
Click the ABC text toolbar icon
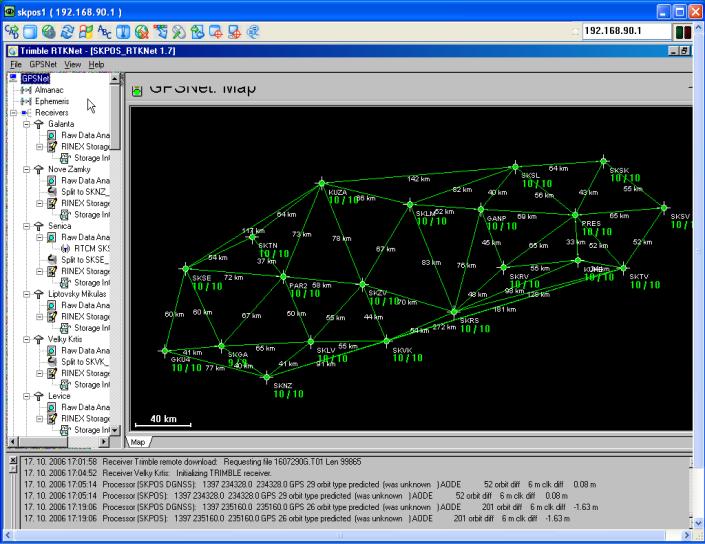tap(104, 31)
